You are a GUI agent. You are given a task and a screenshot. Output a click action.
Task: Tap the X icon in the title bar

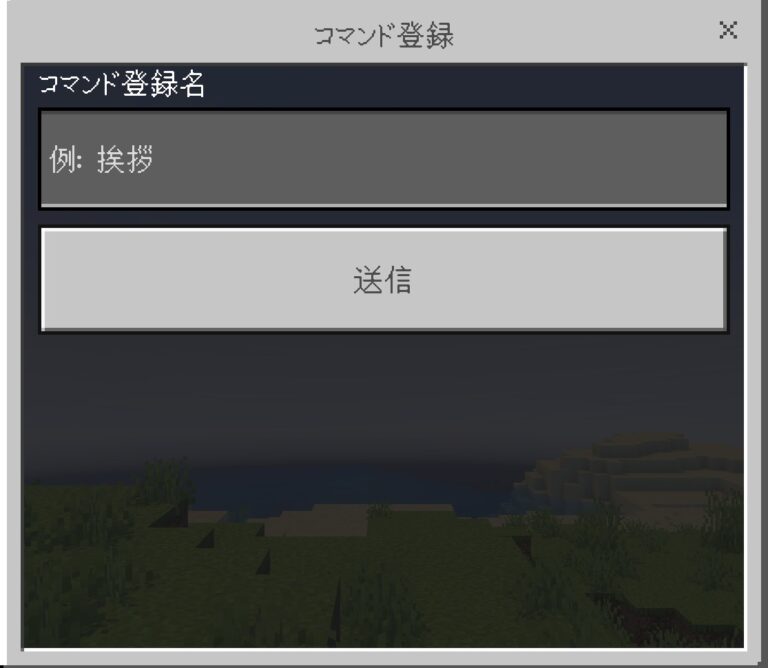click(x=728, y=30)
